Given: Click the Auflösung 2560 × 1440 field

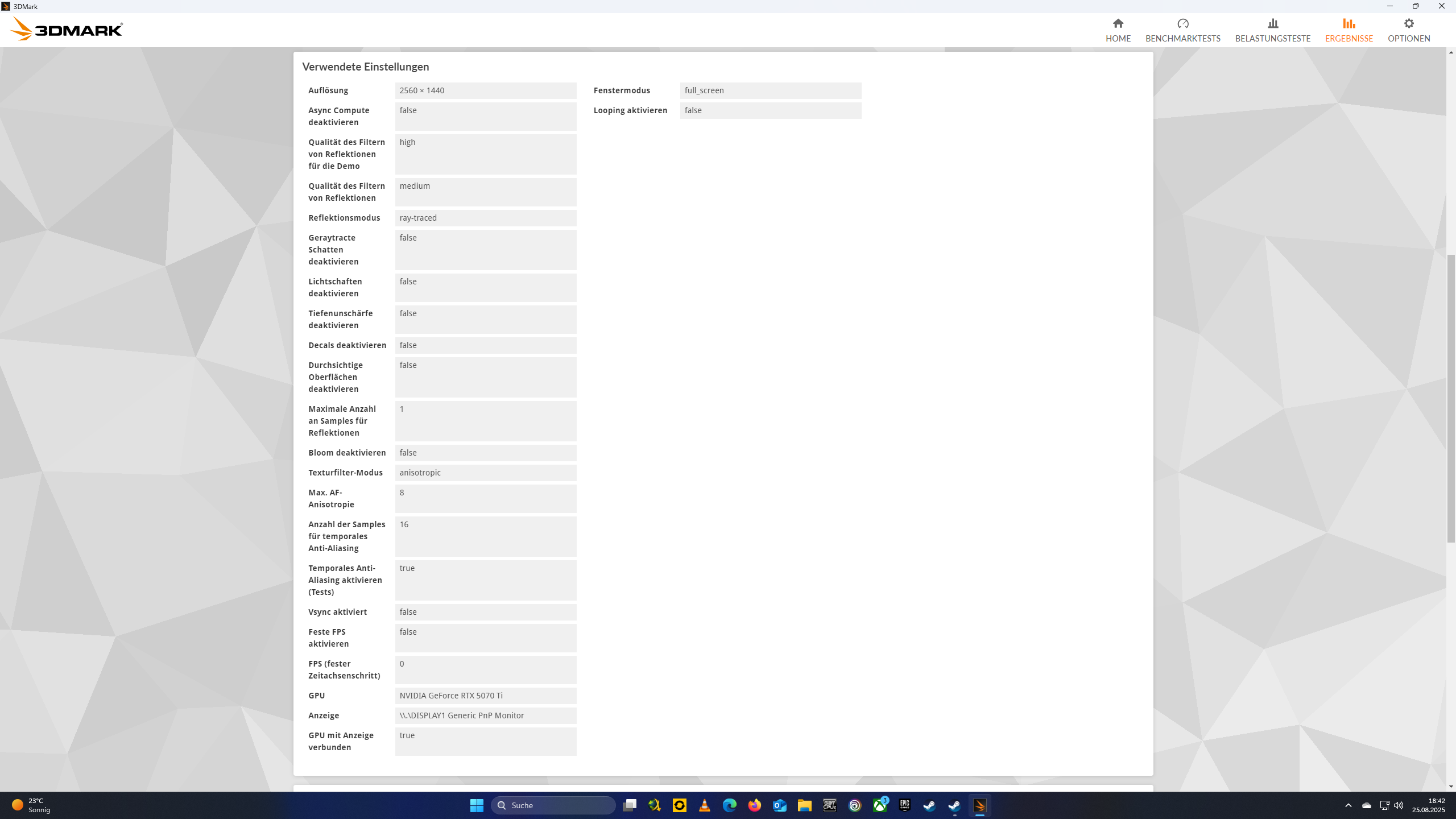Looking at the screenshot, I should 485,90.
